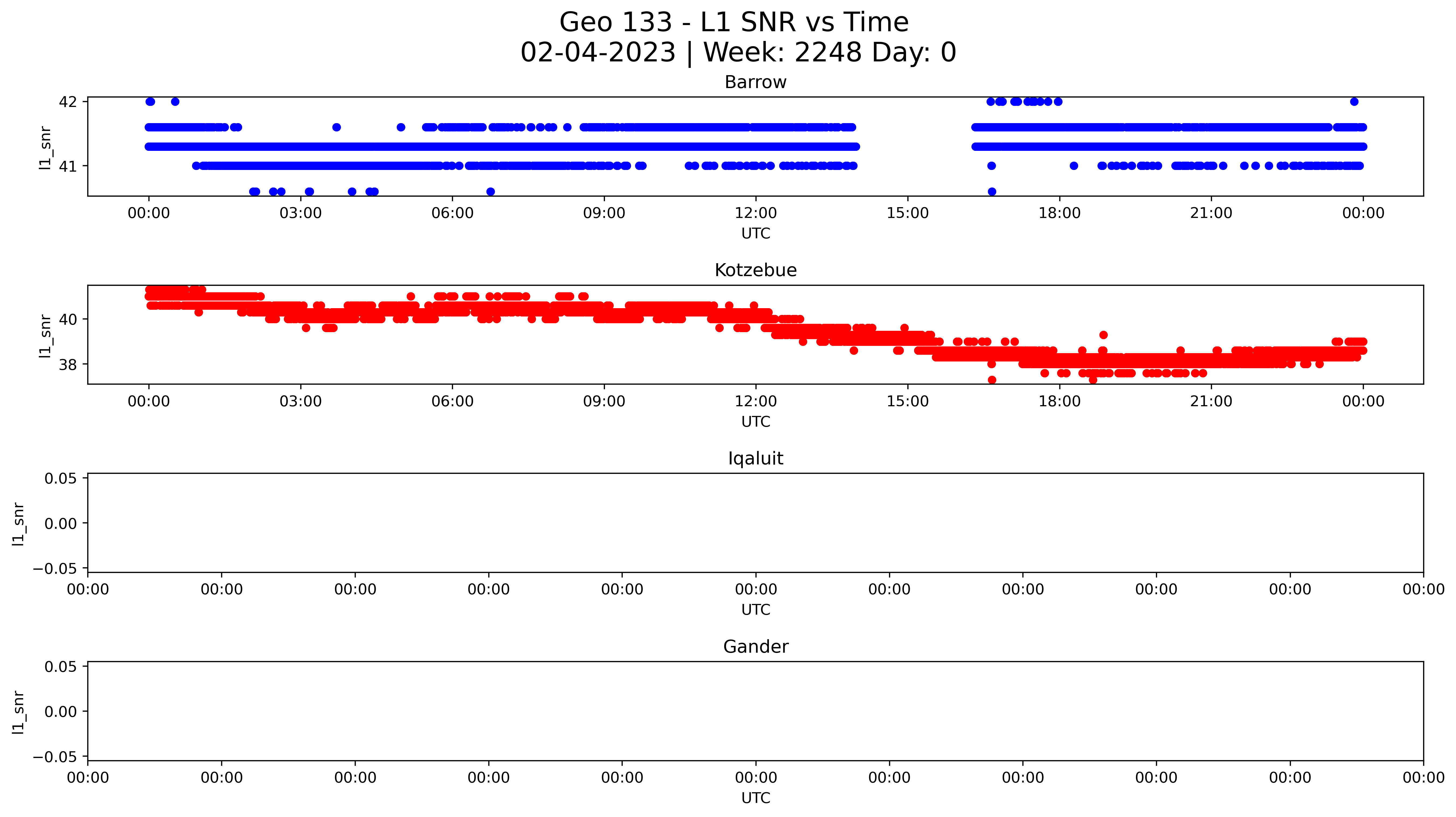Pick the 03:00 tick label on Barrow plot
The image size is (1456, 817).
301,213
